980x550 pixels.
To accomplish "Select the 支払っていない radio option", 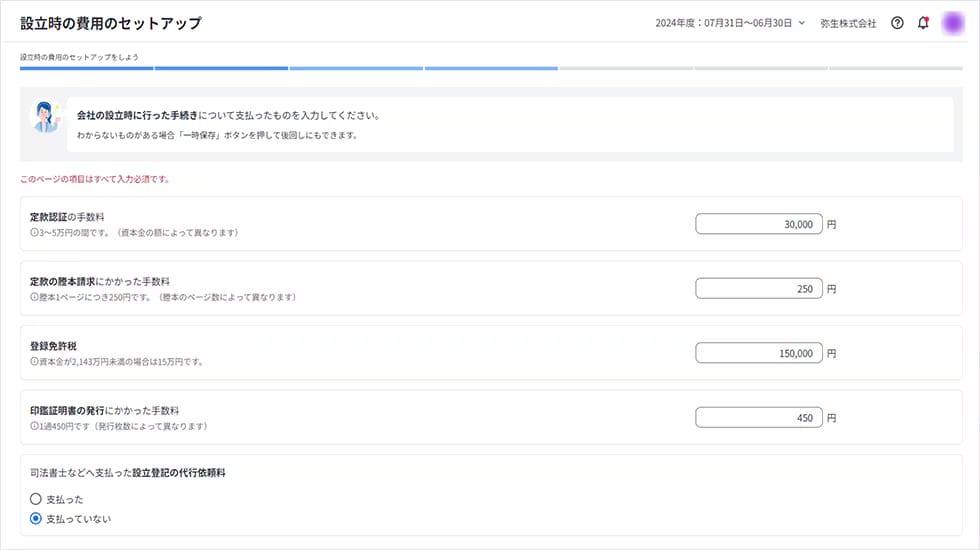I will pos(36,519).
